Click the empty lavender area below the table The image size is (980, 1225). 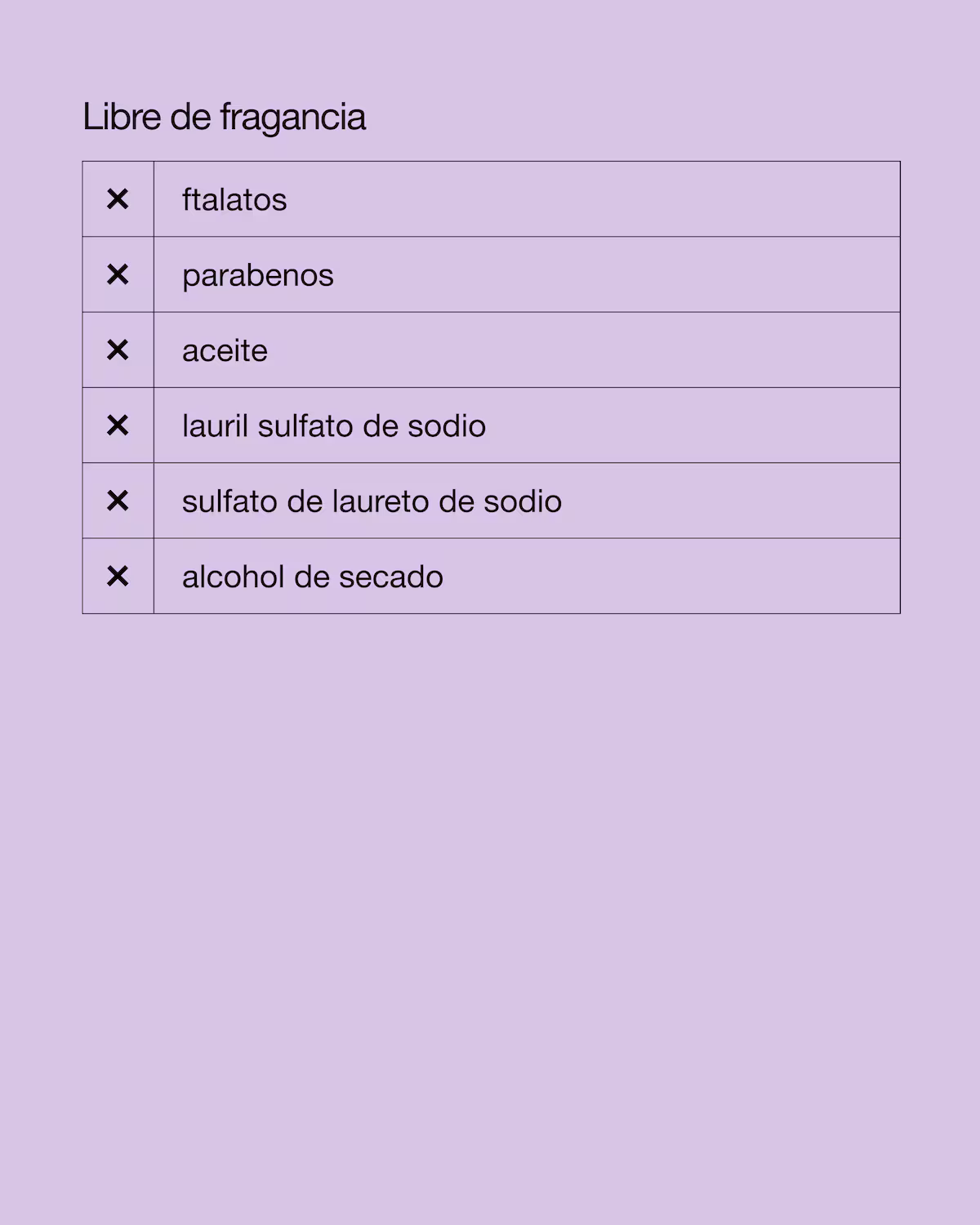[490, 898]
